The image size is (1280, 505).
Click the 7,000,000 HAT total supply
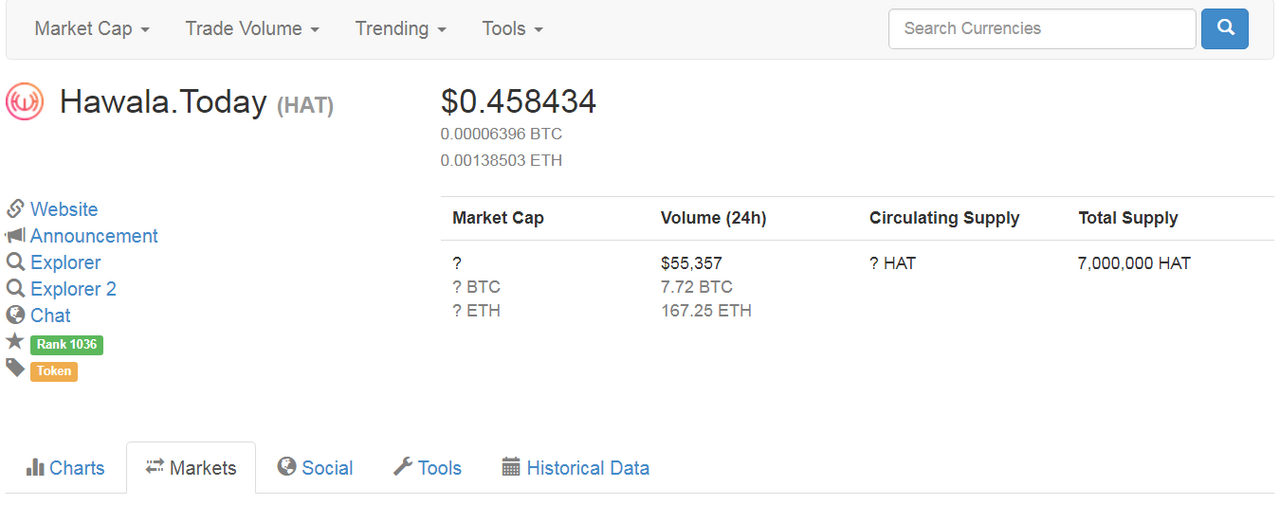click(x=1134, y=264)
